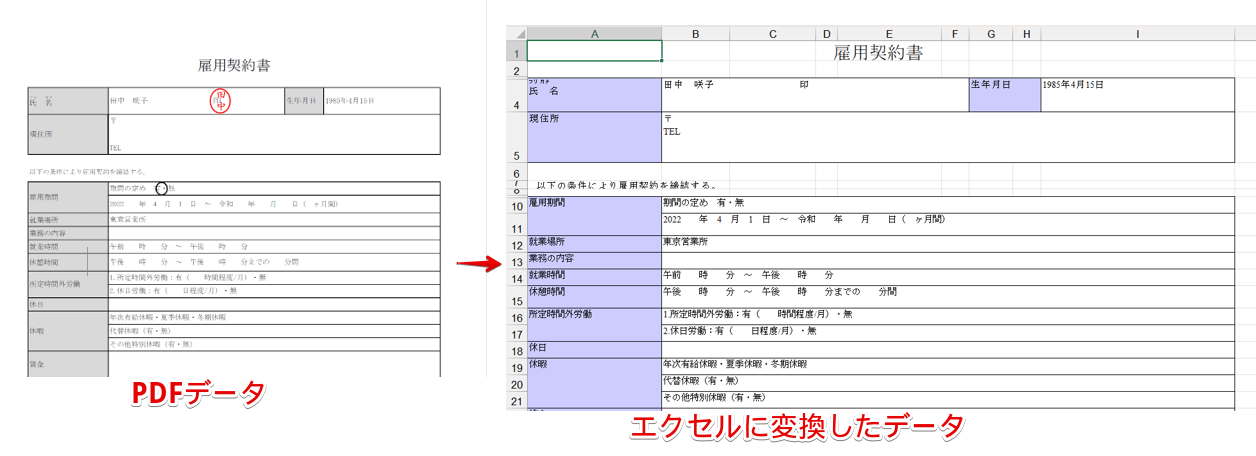
Task: Click the 1985年4月15日 date in the PDF
Action: click(349, 102)
